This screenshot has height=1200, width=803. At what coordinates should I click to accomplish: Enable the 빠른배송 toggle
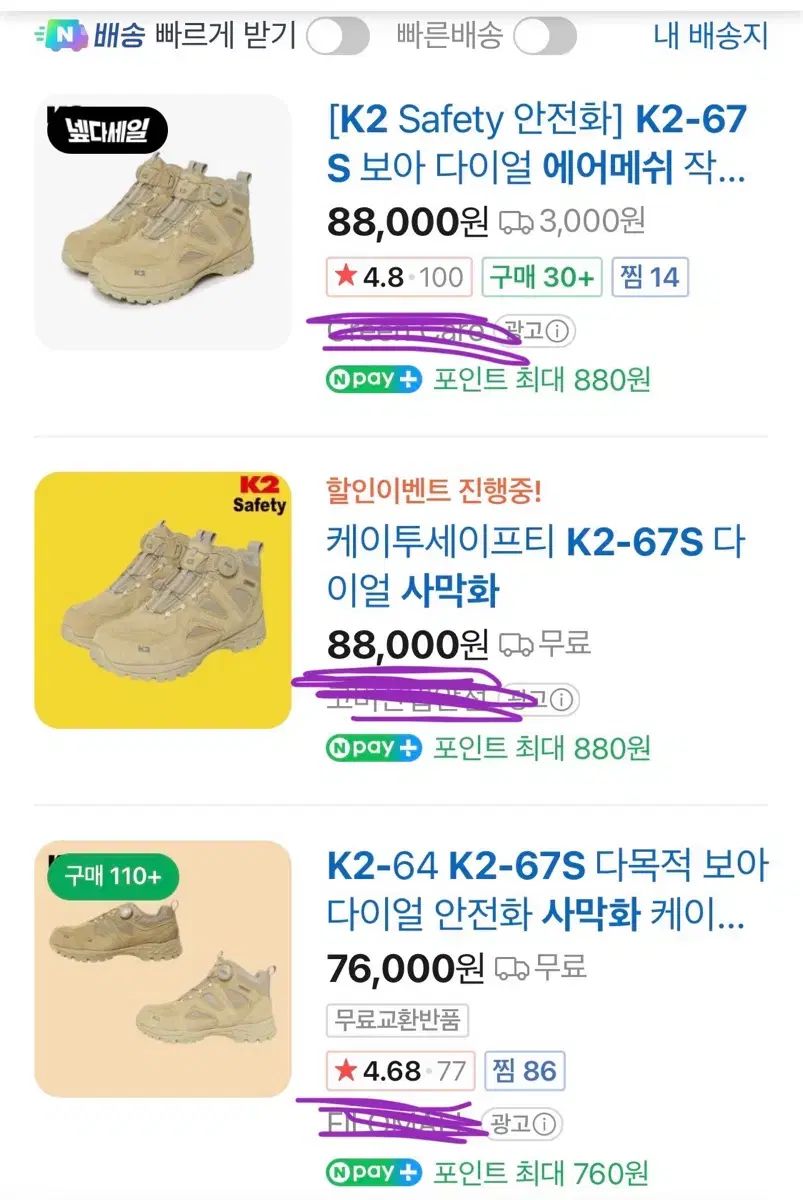[x=544, y=37]
